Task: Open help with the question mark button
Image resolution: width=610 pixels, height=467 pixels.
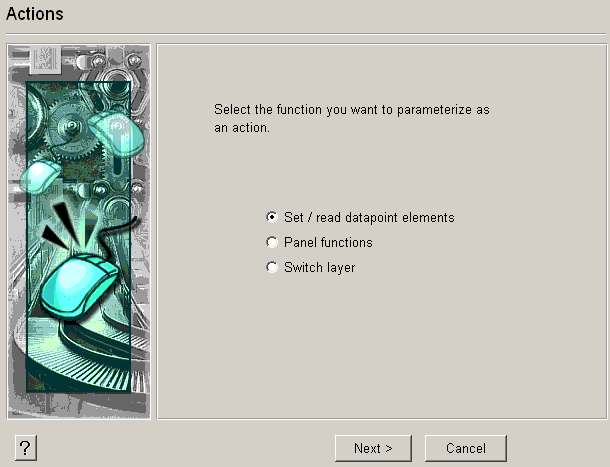Action: tap(26, 448)
